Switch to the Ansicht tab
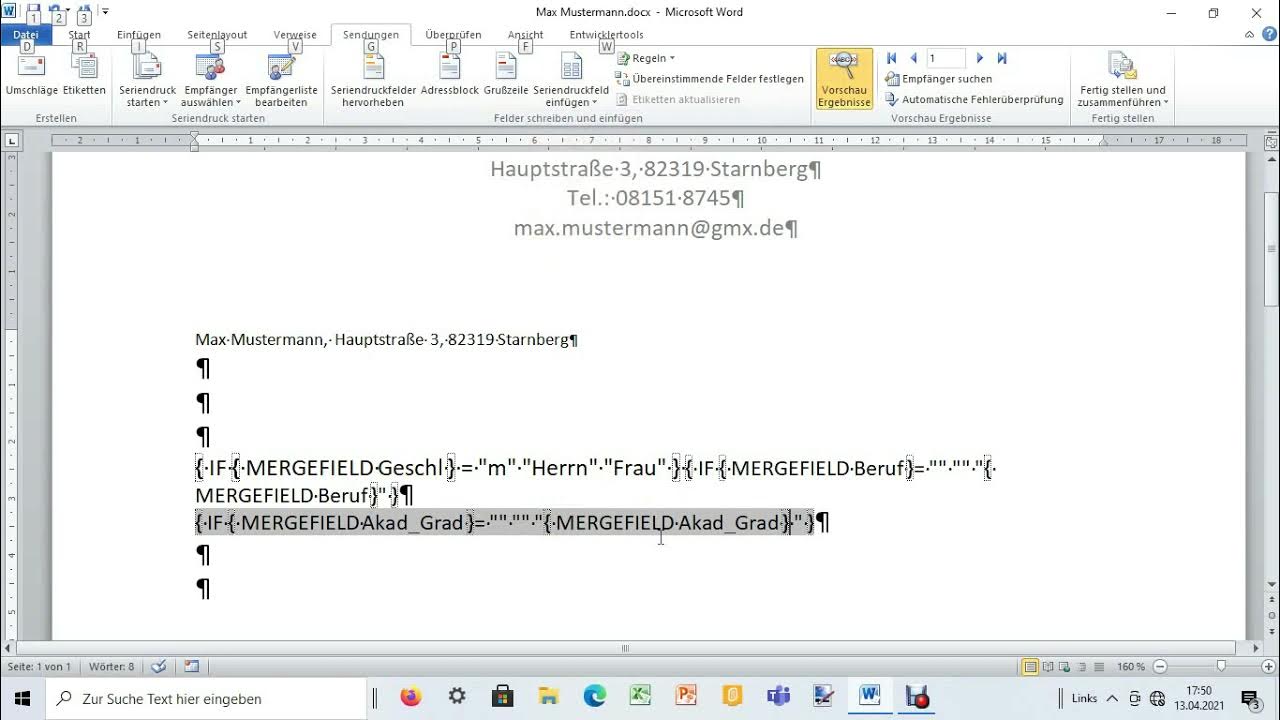 coord(526,35)
